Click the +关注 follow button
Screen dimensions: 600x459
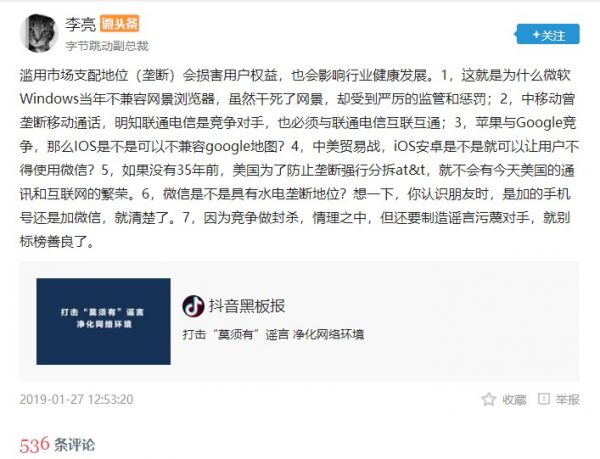coord(548,35)
